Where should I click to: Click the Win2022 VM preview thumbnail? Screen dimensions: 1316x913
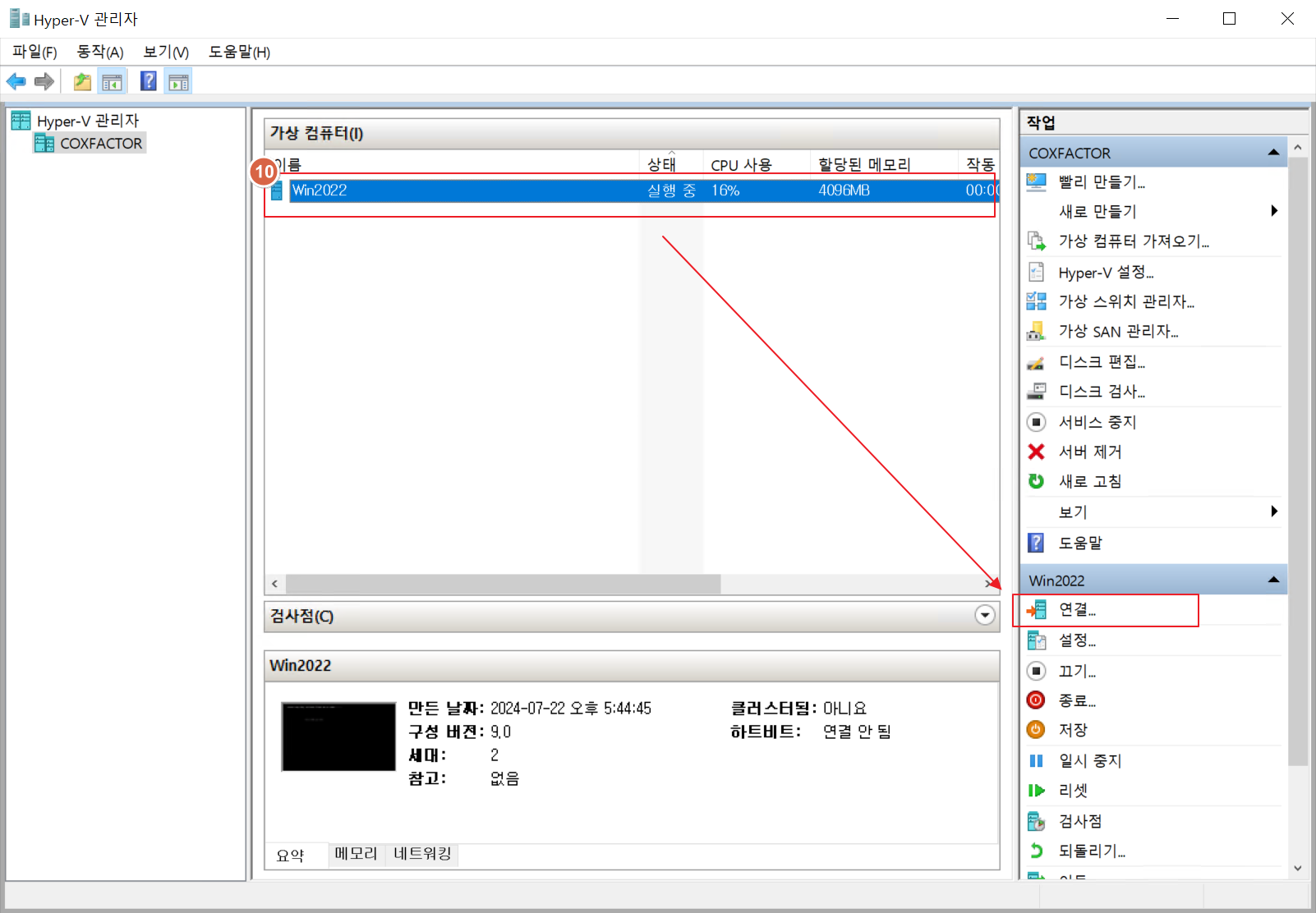point(338,736)
